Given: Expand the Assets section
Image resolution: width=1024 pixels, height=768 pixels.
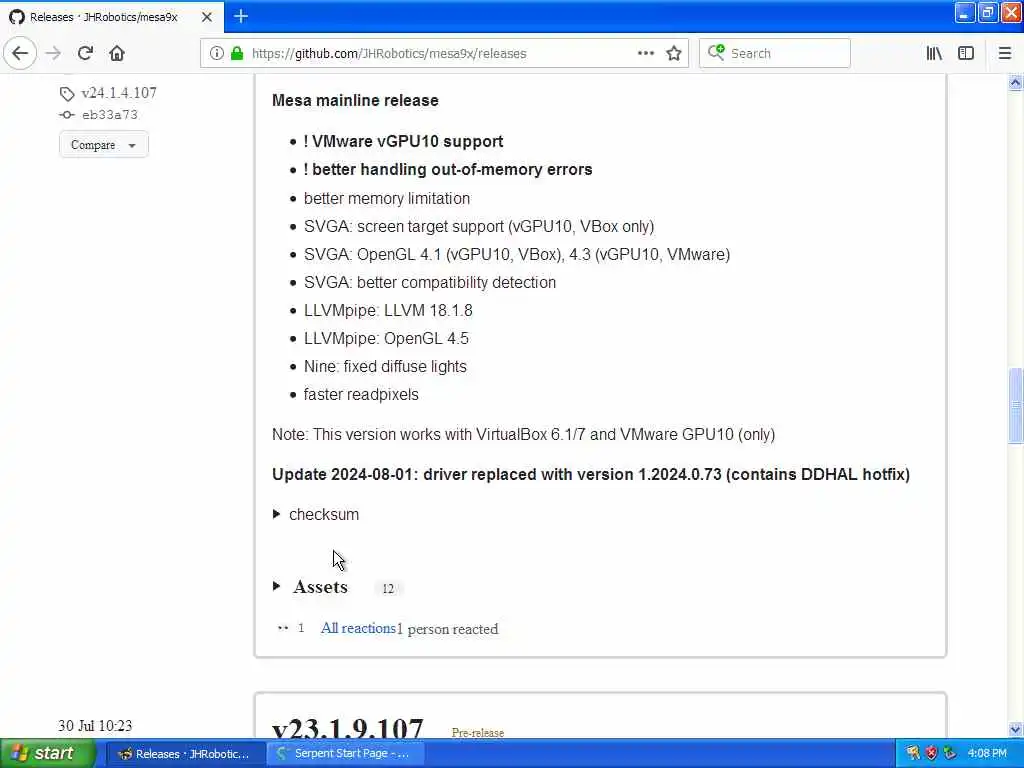Looking at the screenshot, I should 311,587.
